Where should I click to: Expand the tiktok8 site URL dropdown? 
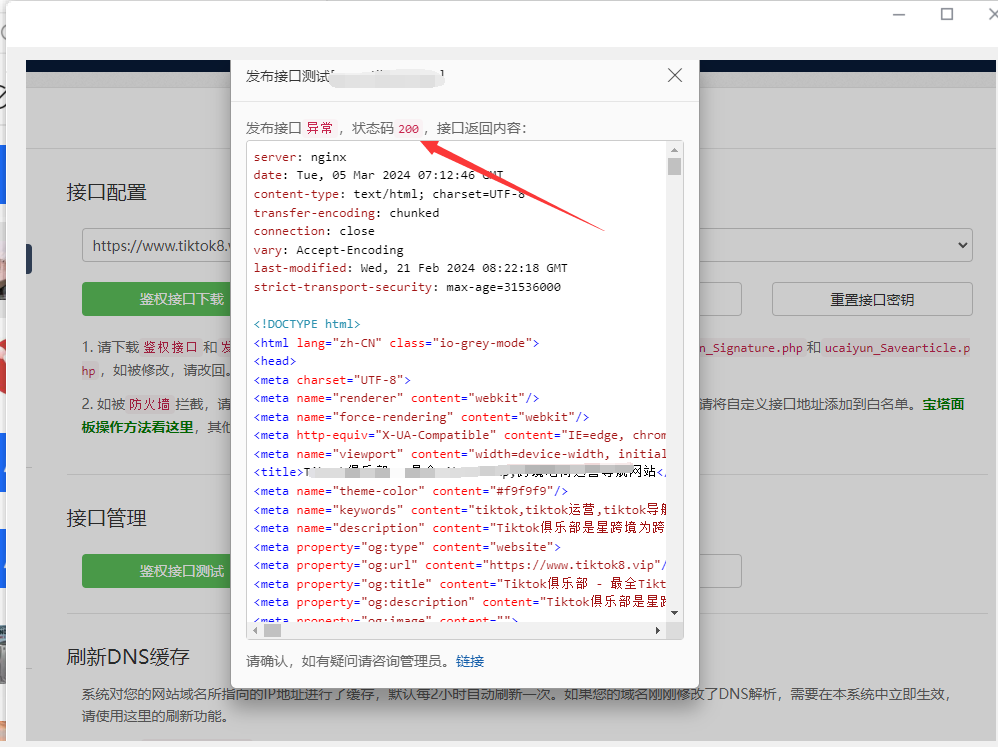(x=962, y=245)
